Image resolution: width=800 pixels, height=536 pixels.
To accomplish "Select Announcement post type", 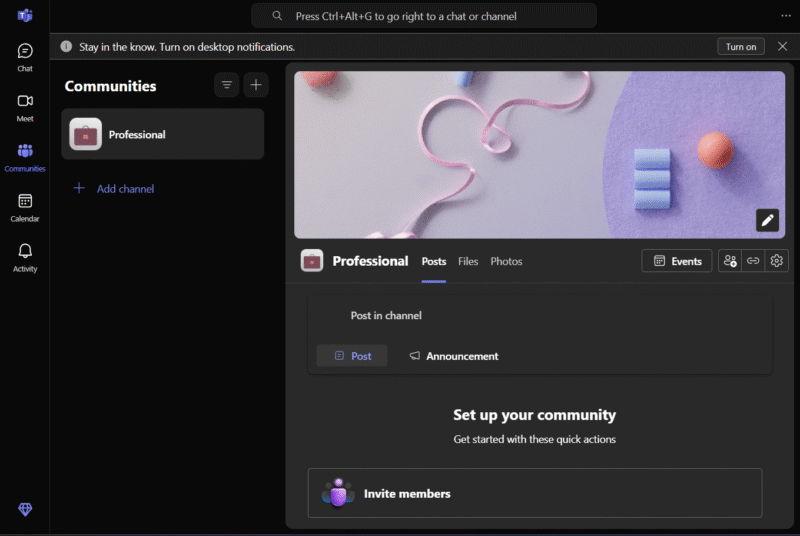I will click(x=453, y=356).
